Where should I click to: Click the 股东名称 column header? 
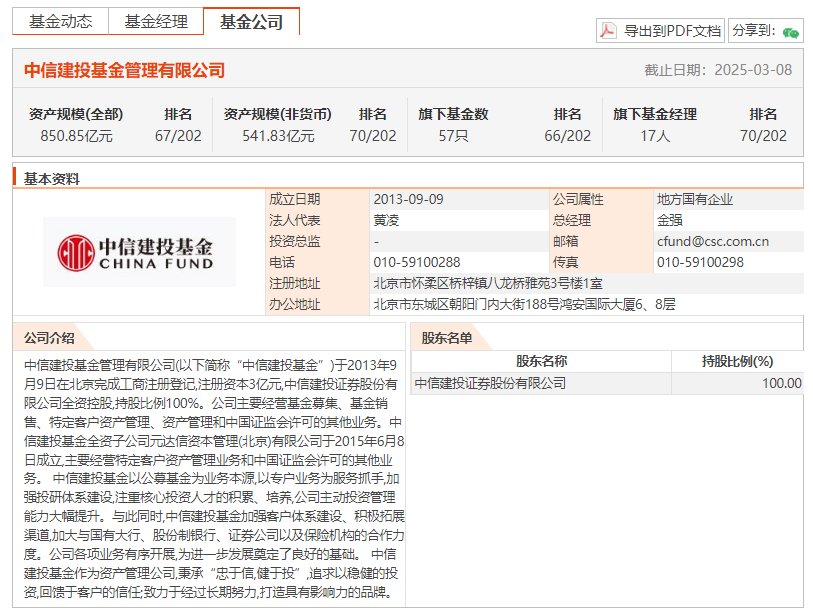click(x=541, y=361)
